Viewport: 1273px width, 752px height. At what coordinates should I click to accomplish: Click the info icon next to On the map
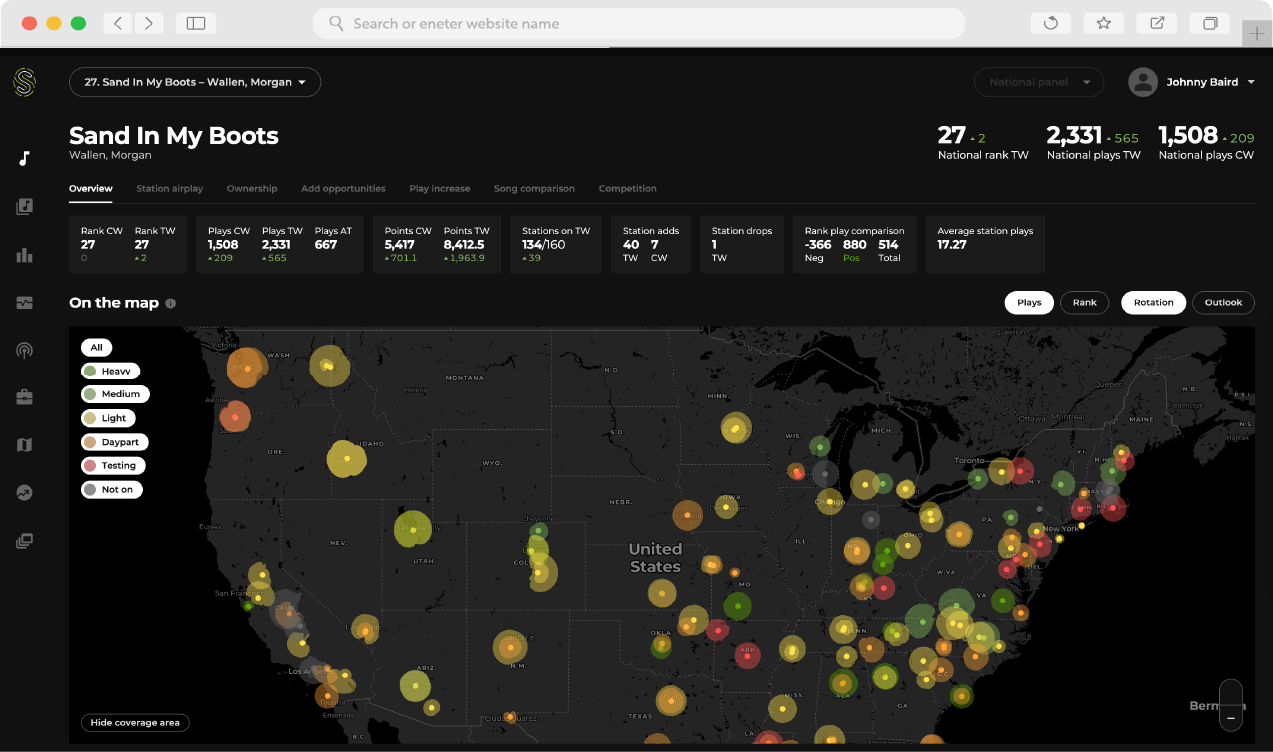[x=170, y=303]
